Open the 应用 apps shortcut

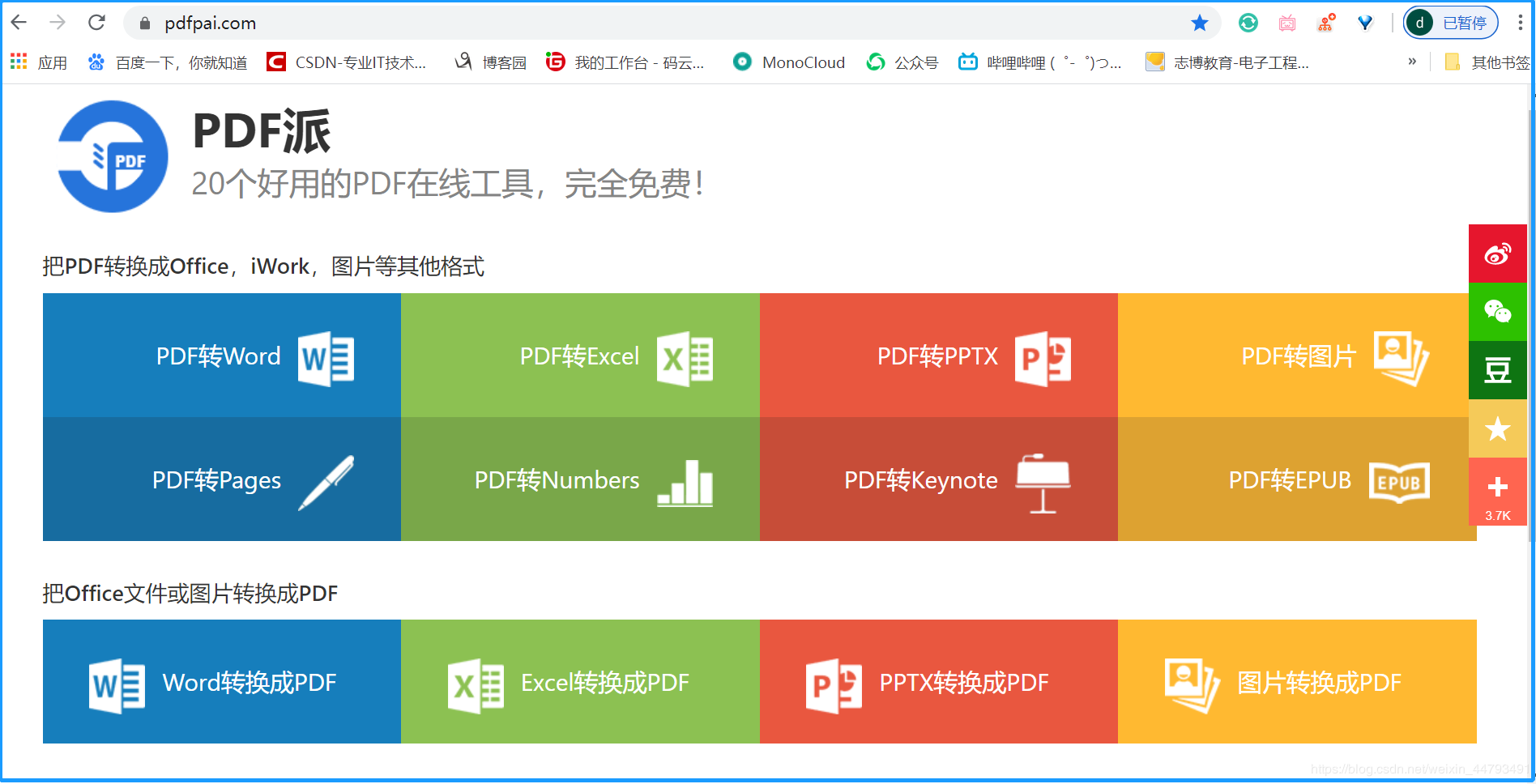tap(39, 62)
